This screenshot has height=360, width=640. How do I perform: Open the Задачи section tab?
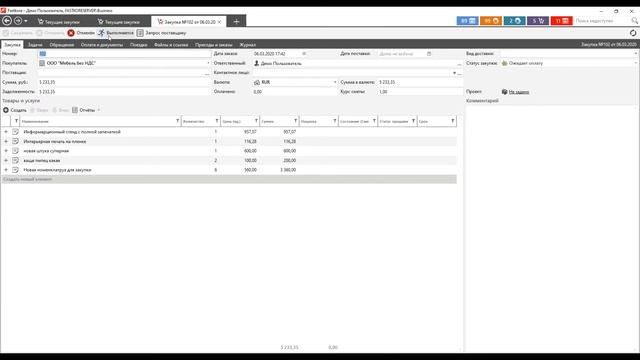[35, 45]
